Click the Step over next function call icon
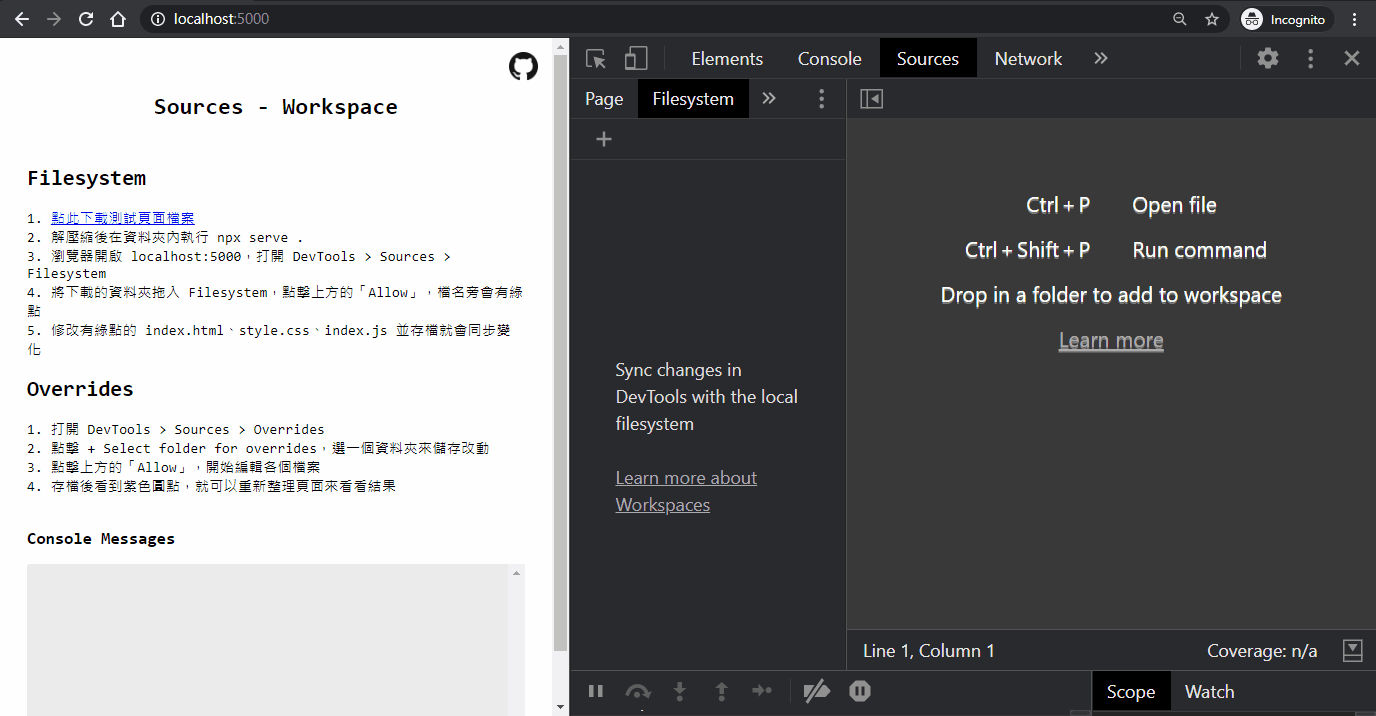Image resolution: width=1376 pixels, height=716 pixels. (638, 691)
